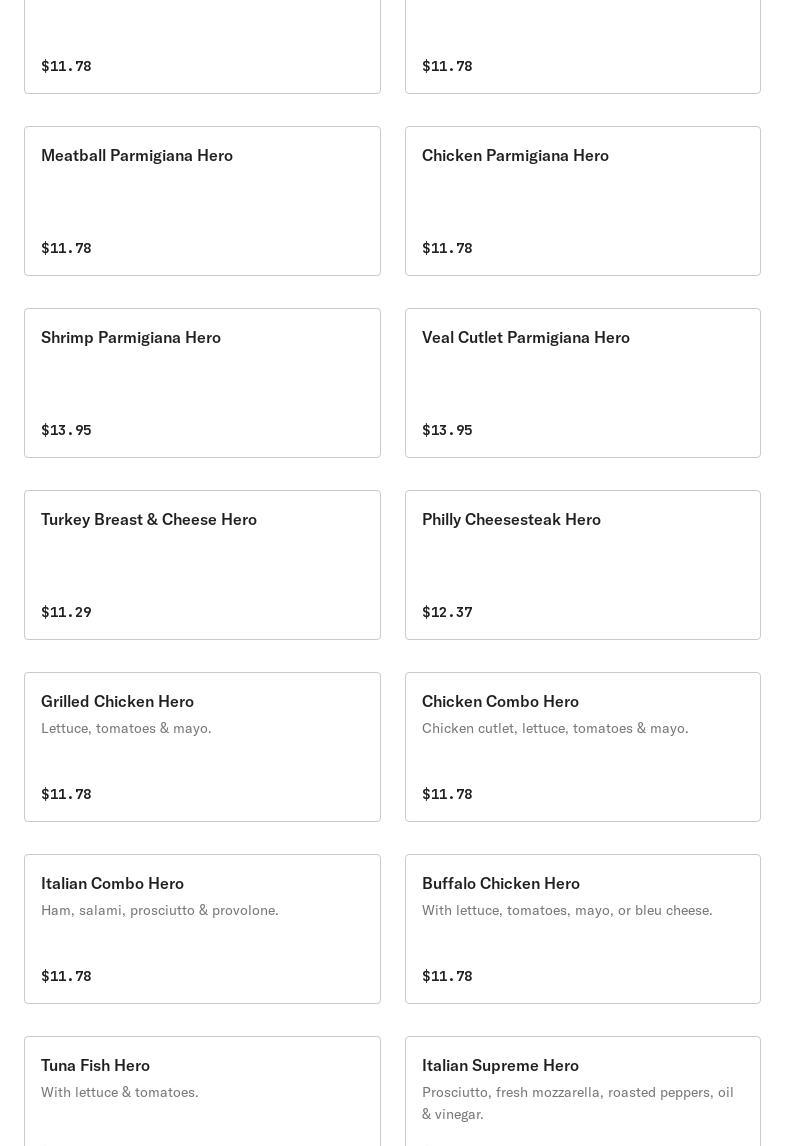Viewport: 785px width, 1146px height.
Task: Click the $12.37 Philly Cheesesteak price
Action: pos(447,612)
